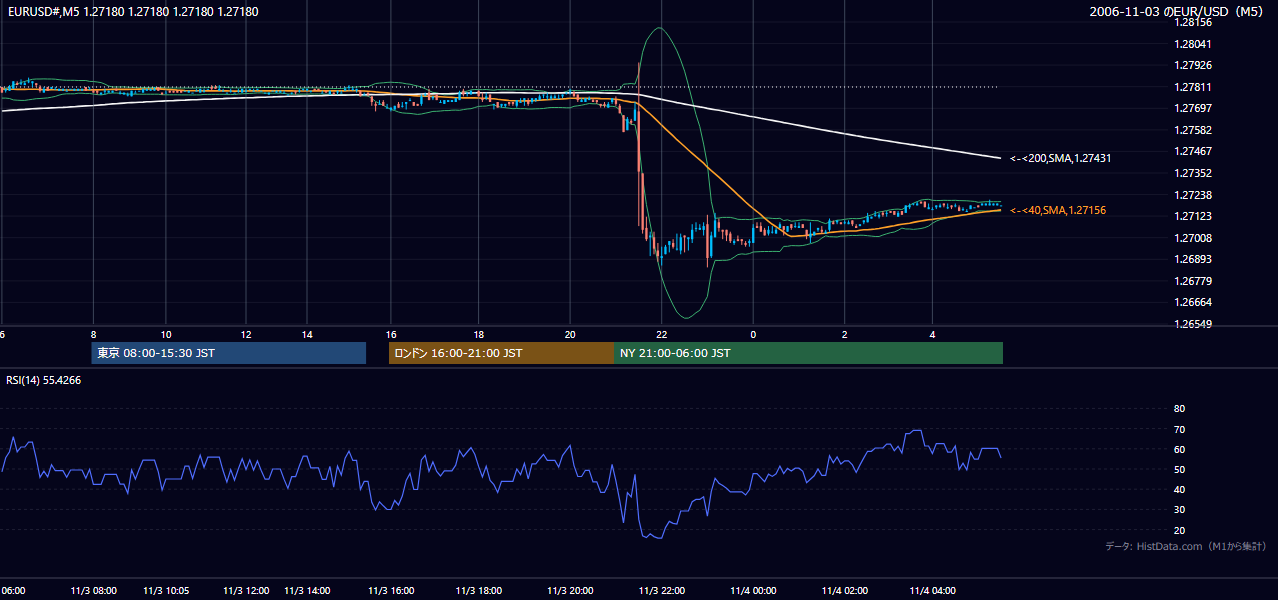Click the RSI 70 level label
The width and height of the screenshot is (1278, 600).
point(1179,429)
